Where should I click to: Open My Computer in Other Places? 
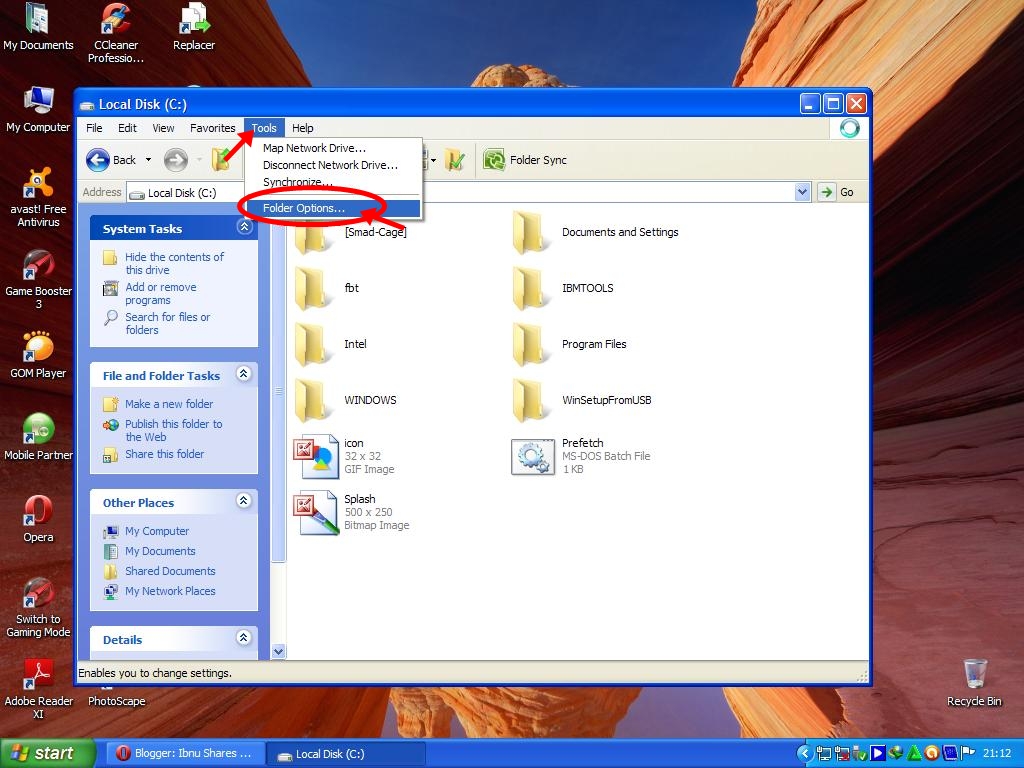click(157, 532)
